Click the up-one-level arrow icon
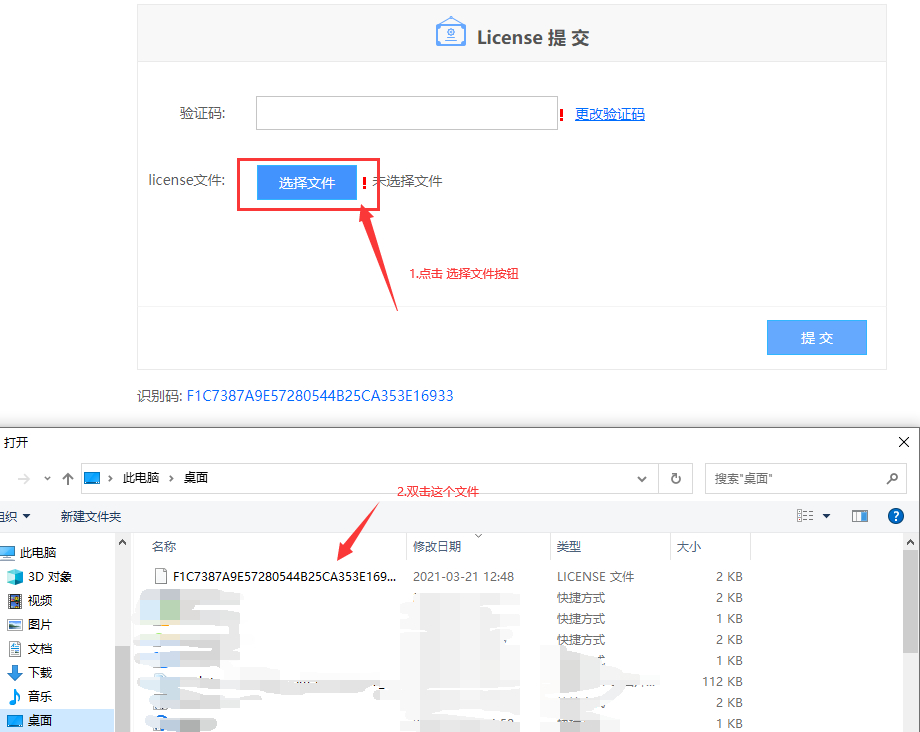The image size is (920, 732). coord(68,478)
